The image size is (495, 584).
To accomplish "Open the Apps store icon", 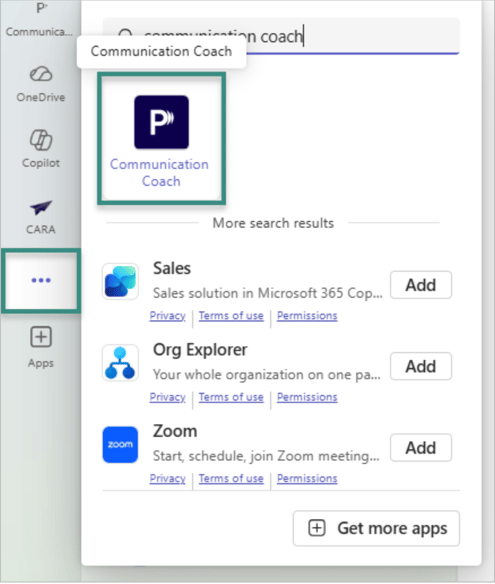I will click(x=41, y=347).
